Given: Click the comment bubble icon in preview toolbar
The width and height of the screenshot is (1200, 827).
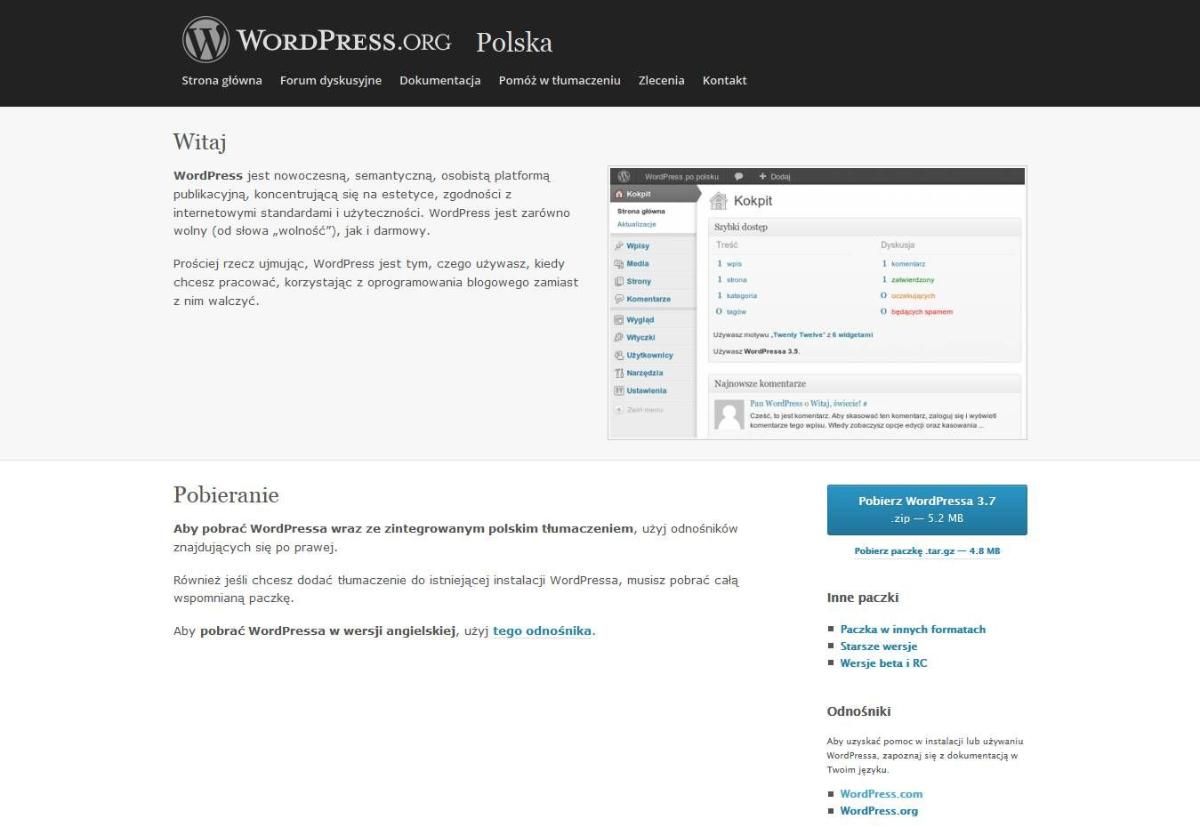Looking at the screenshot, I should 739,176.
